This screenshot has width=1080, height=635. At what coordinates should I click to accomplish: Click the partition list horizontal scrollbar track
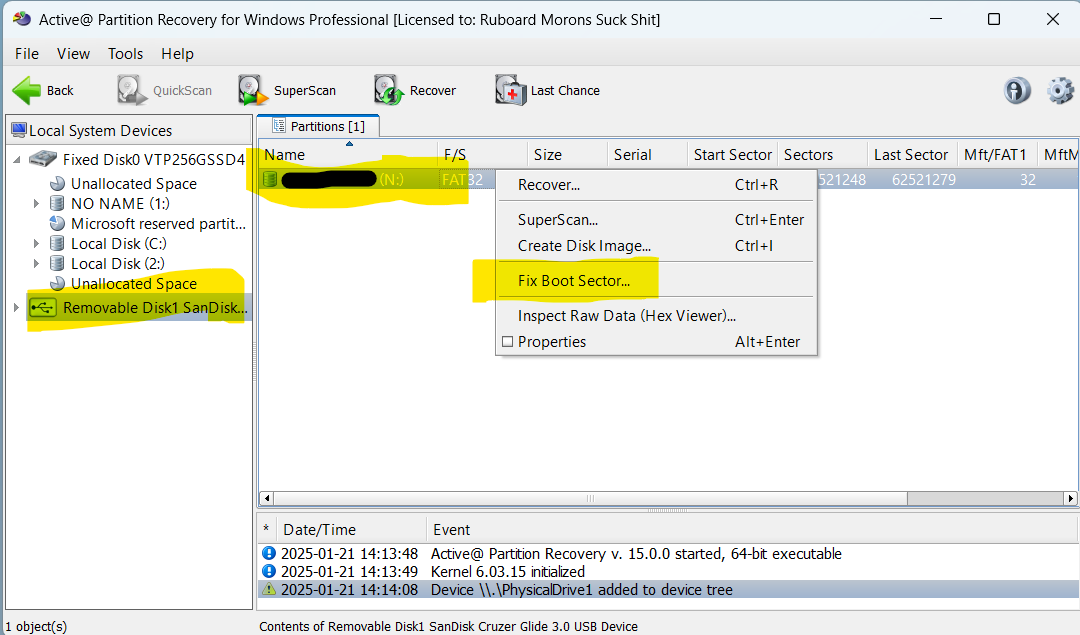985,498
